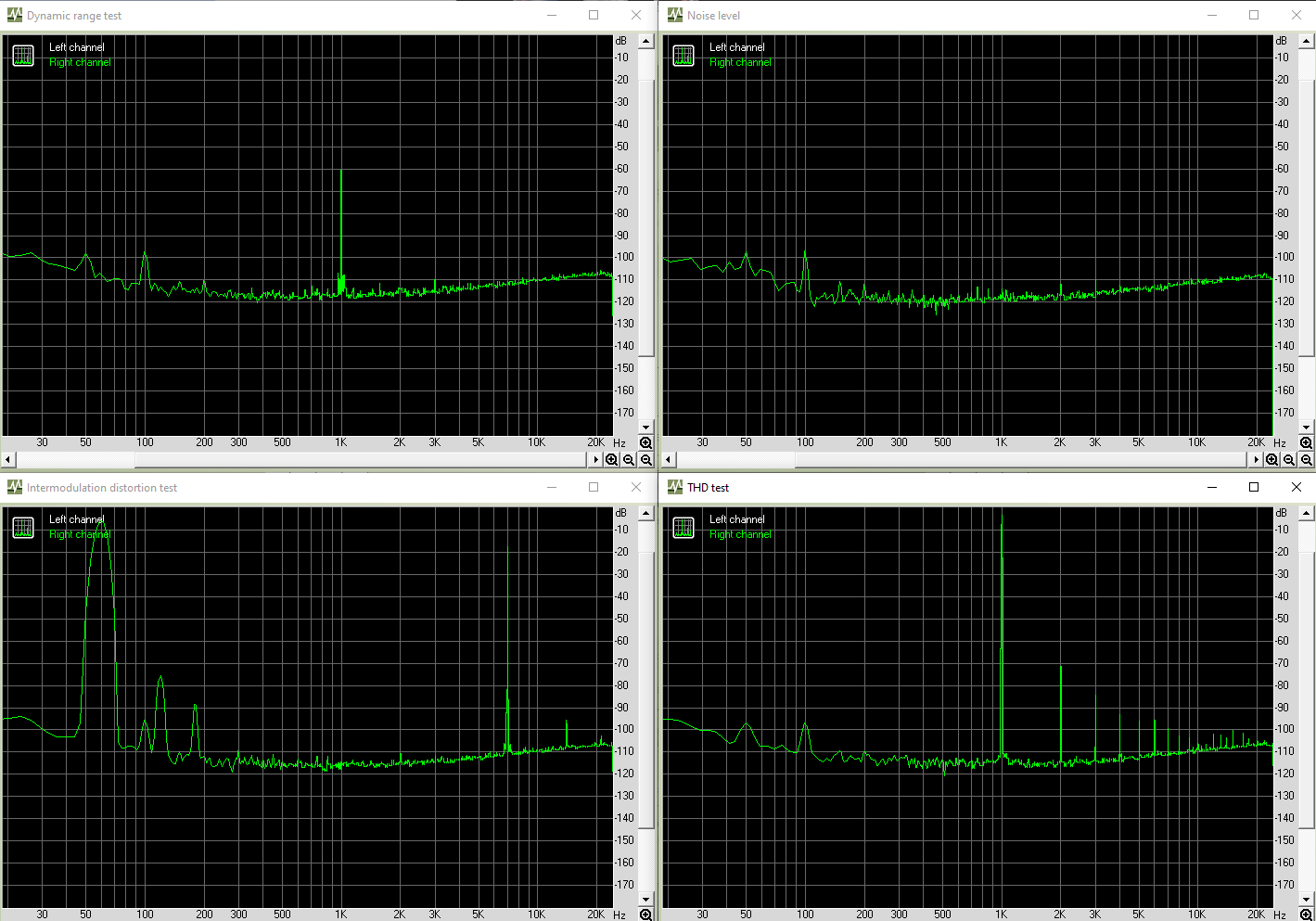Click the Intermodulation distortion test title bar icon
This screenshot has height=921, width=1316.
point(14,487)
